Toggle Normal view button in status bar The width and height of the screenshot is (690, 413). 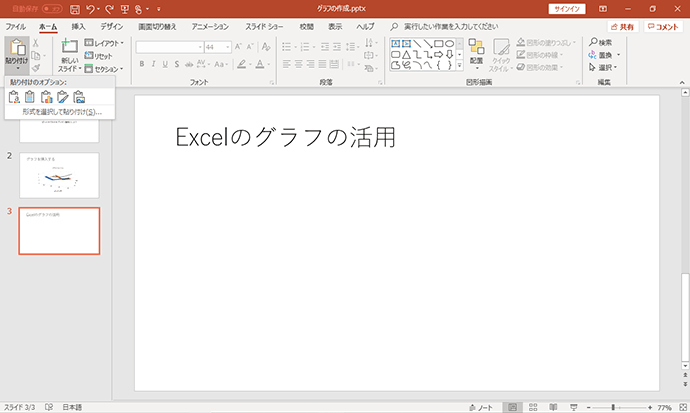pyautogui.click(x=512, y=407)
